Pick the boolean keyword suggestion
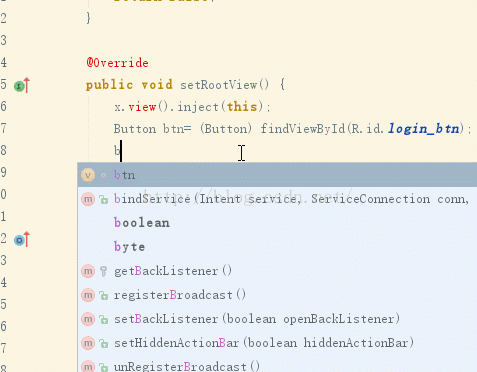Viewport: 477px width, 372px height. (277, 223)
